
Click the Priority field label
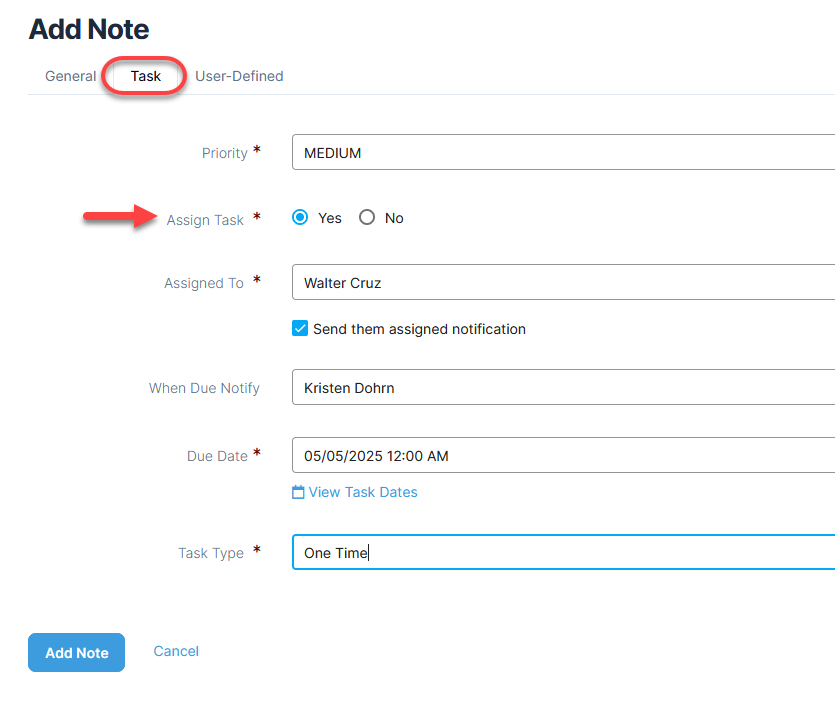pyautogui.click(x=224, y=153)
